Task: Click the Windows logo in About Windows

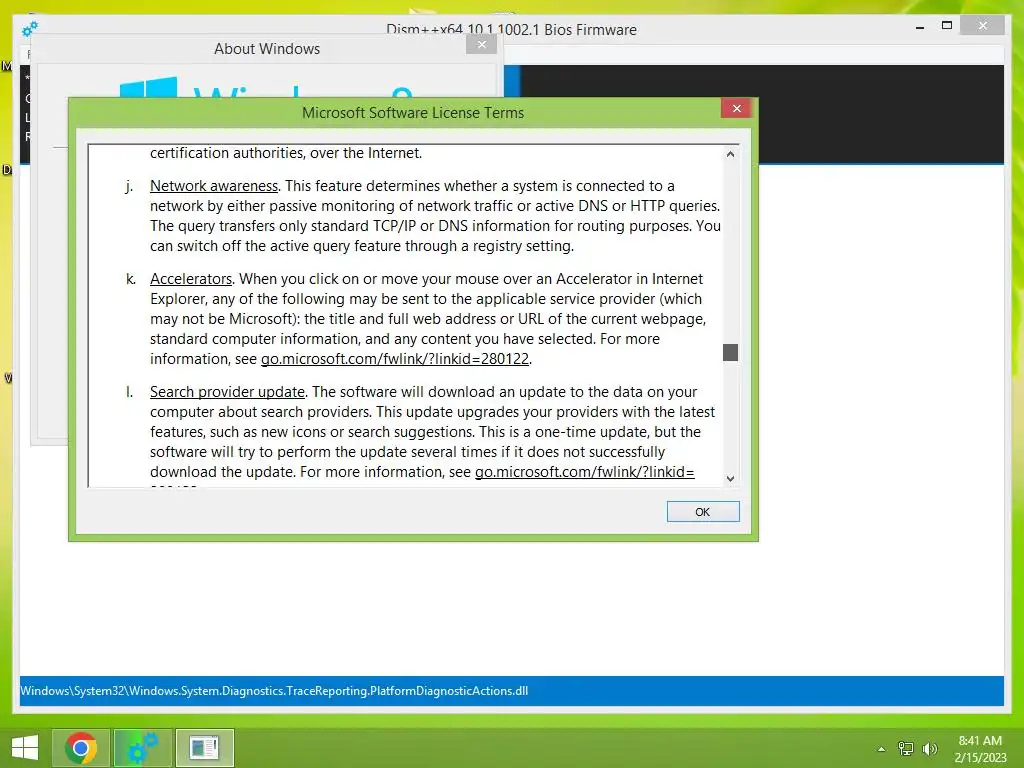Action: coord(148,88)
